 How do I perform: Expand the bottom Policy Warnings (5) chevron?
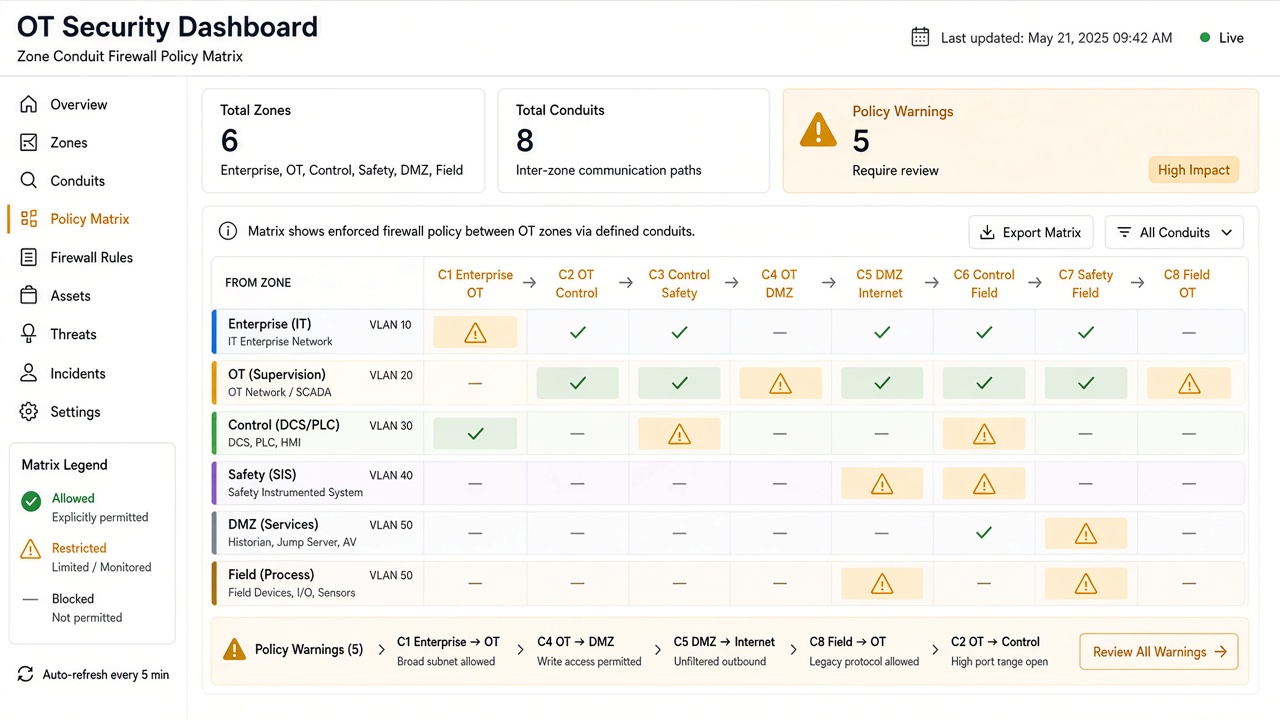(381, 650)
